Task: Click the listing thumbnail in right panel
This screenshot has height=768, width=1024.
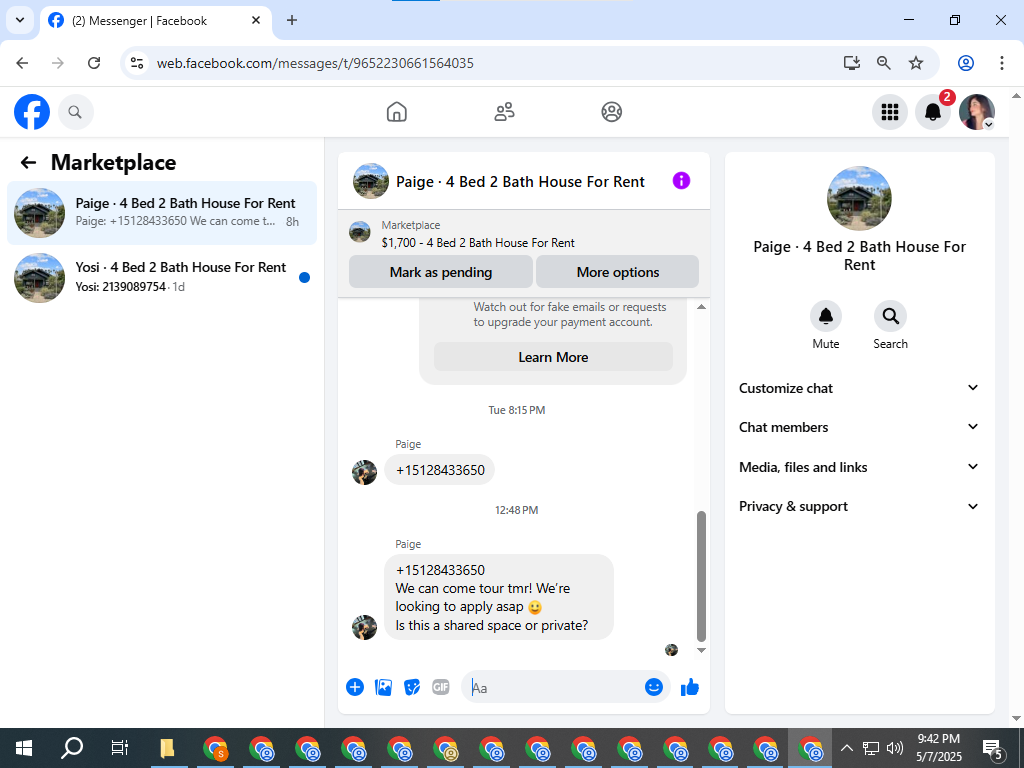Action: point(859,199)
